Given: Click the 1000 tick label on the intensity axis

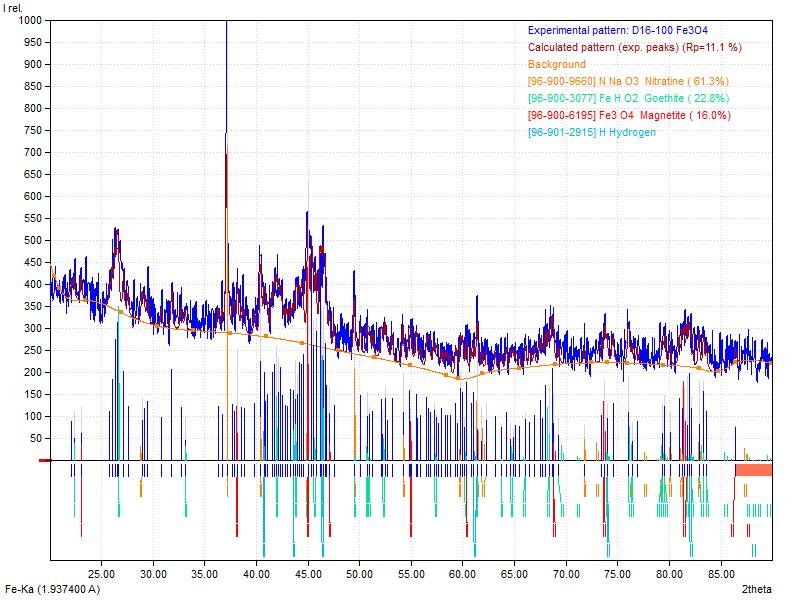Looking at the screenshot, I should coord(30,20).
